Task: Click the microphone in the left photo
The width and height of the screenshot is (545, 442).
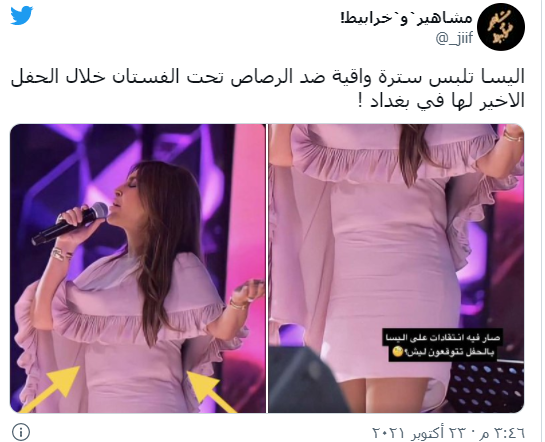Action: (70, 223)
